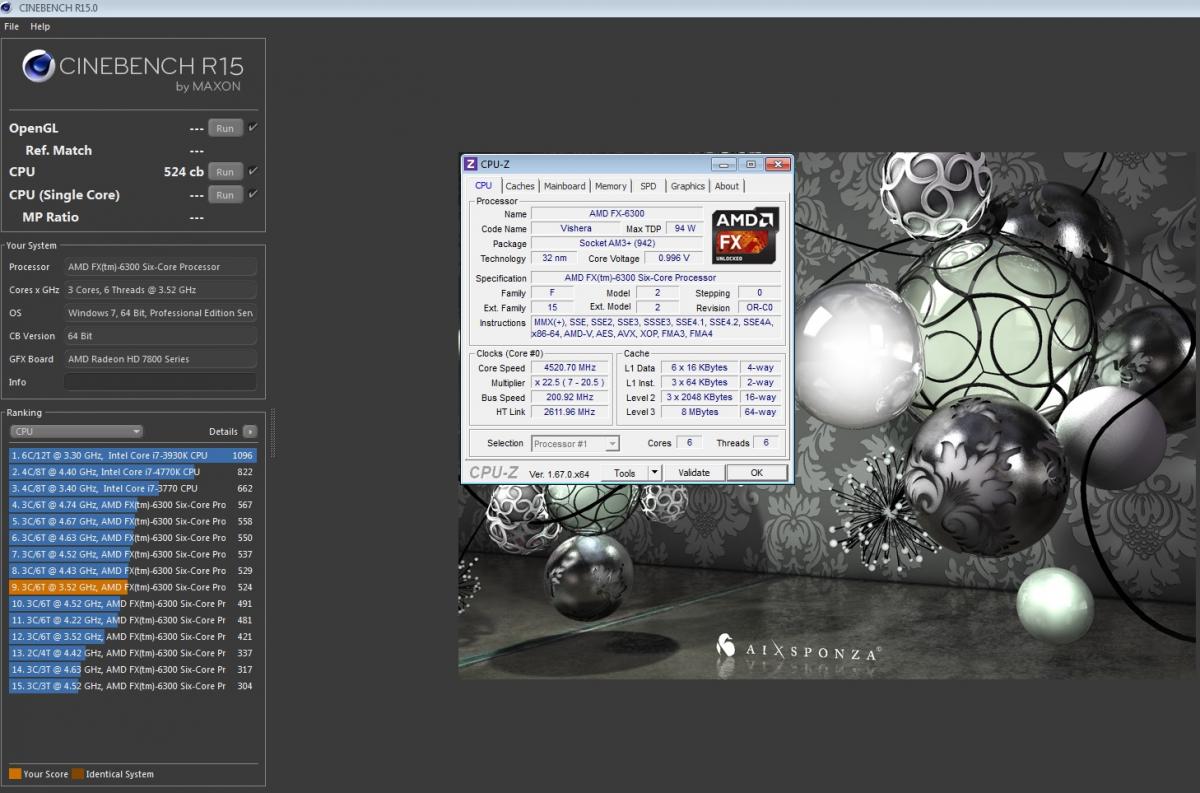
Task: Select the ranking row scoring 550
Action: click(x=132, y=538)
